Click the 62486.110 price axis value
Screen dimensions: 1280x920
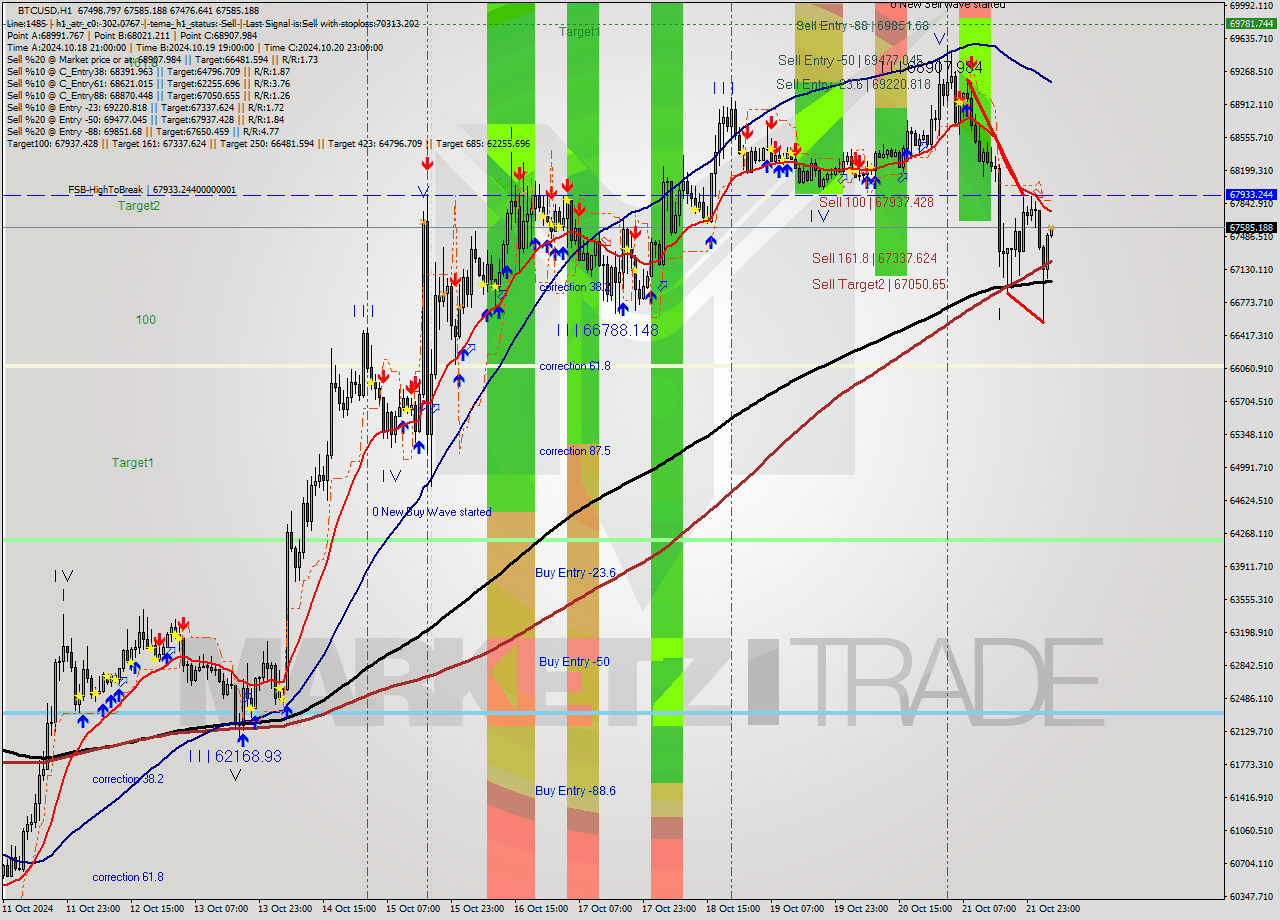pyautogui.click(x=1251, y=698)
